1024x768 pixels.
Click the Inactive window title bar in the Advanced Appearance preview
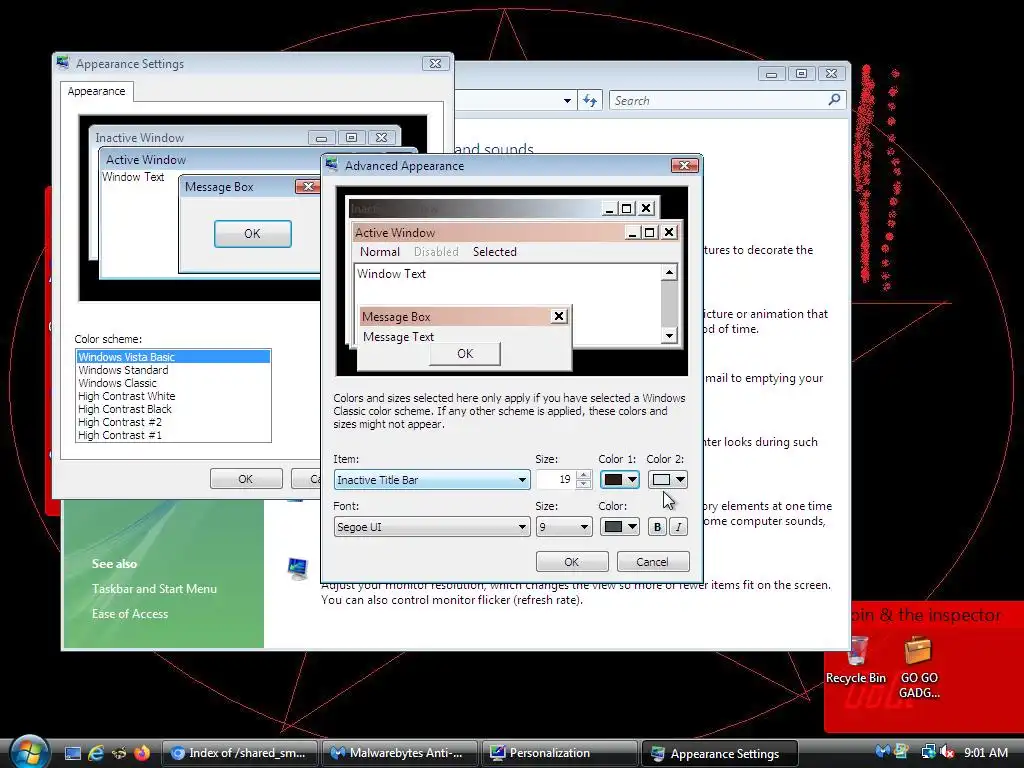click(473, 209)
